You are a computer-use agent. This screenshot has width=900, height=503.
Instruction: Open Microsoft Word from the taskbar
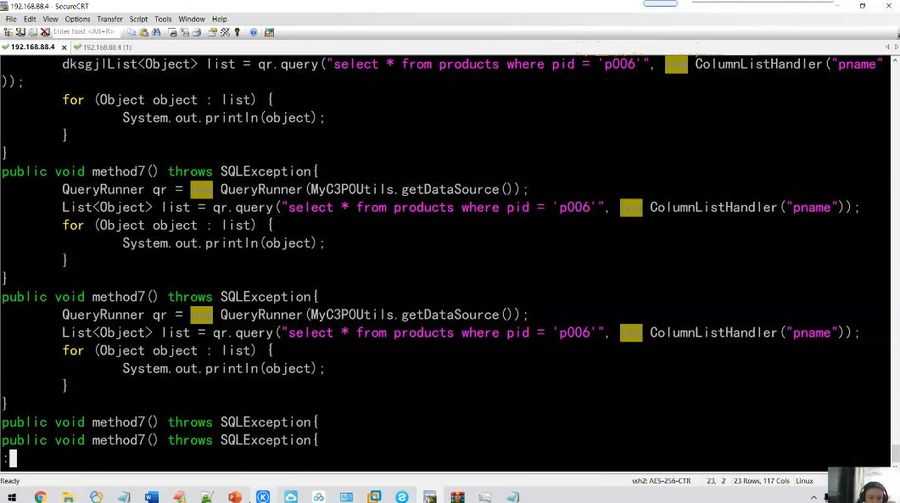pyautogui.click(x=152, y=497)
